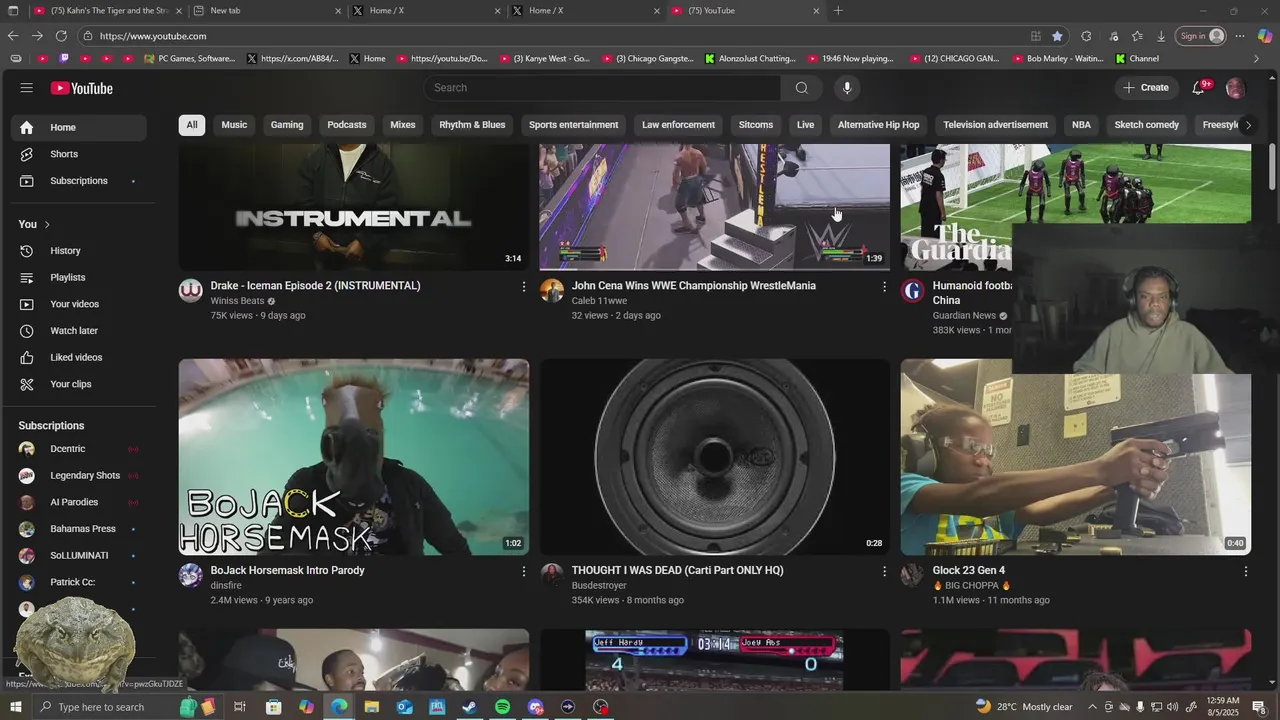1280x720 pixels.
Task: Select the Law enforcement chip
Action: 678,125
